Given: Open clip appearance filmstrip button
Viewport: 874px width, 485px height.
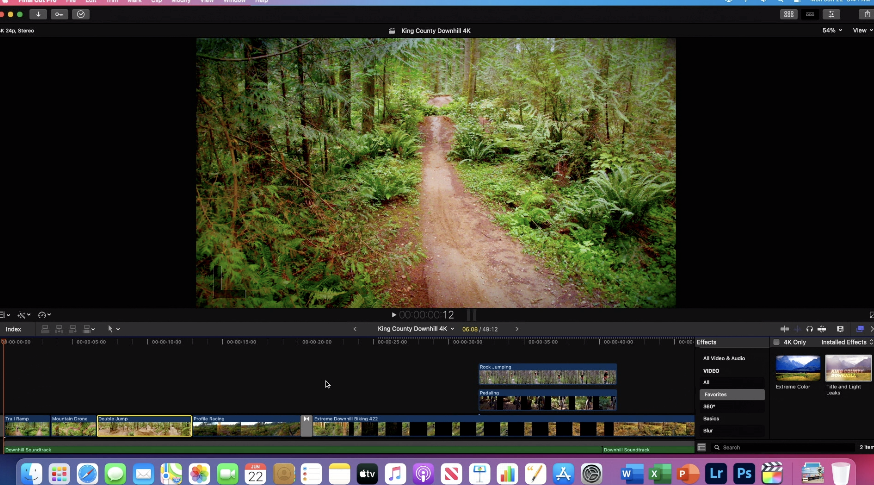Looking at the screenshot, I should [x=840, y=329].
